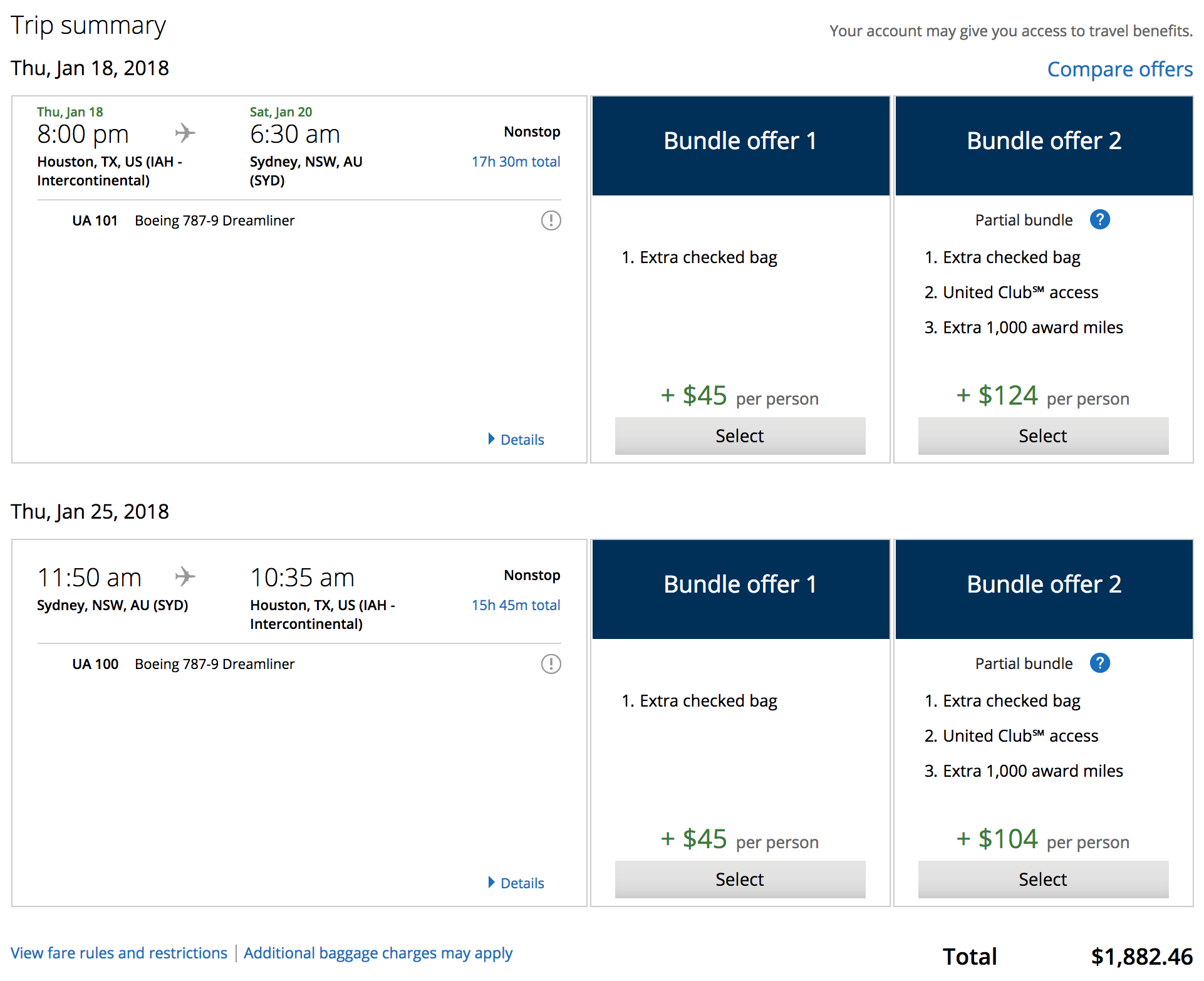Viewport: 1204px width, 981px height.
Task: Select $45 Bundle offer 1 for outbound flight
Action: (740, 436)
